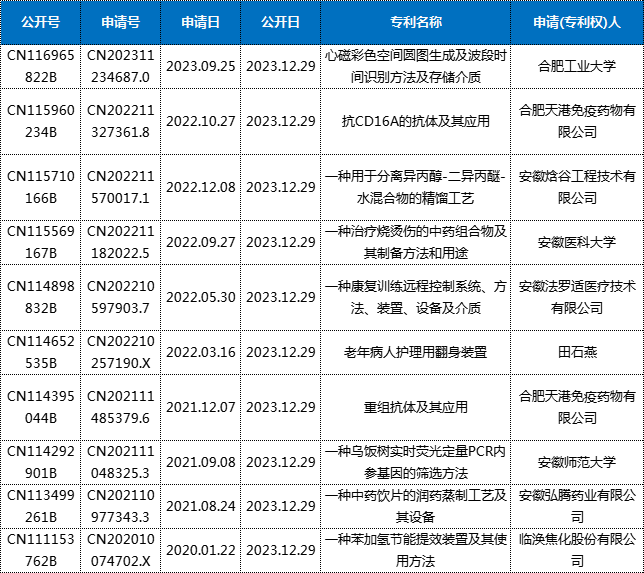The width and height of the screenshot is (644, 573).
Task: Click patent title 一种用于分离异丙醇-二异丙醚-水混合物的精馏工艺
Action: pos(416,187)
